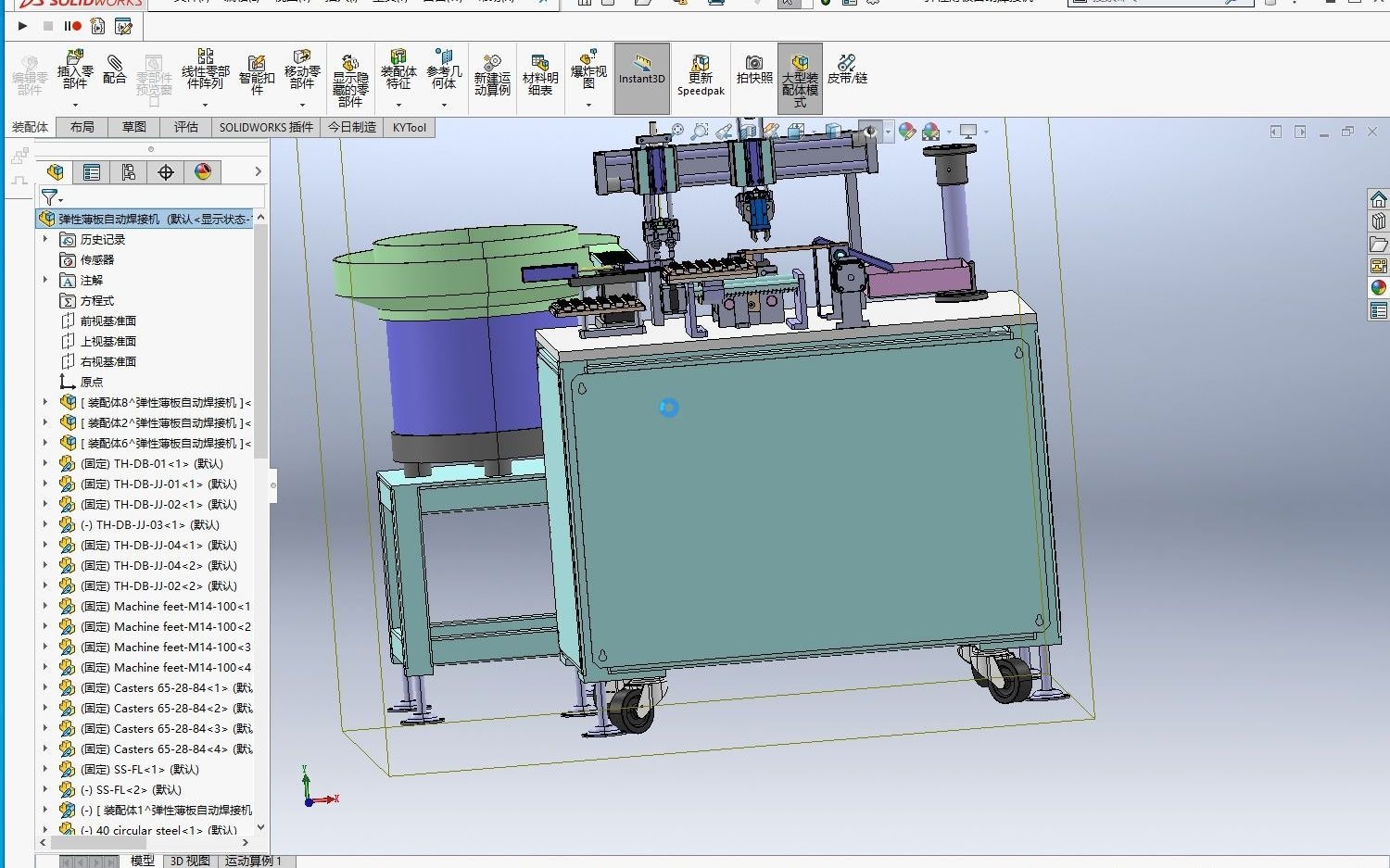
Task: Expand the TH-DB-01<1> tree item
Action: pyautogui.click(x=45, y=463)
